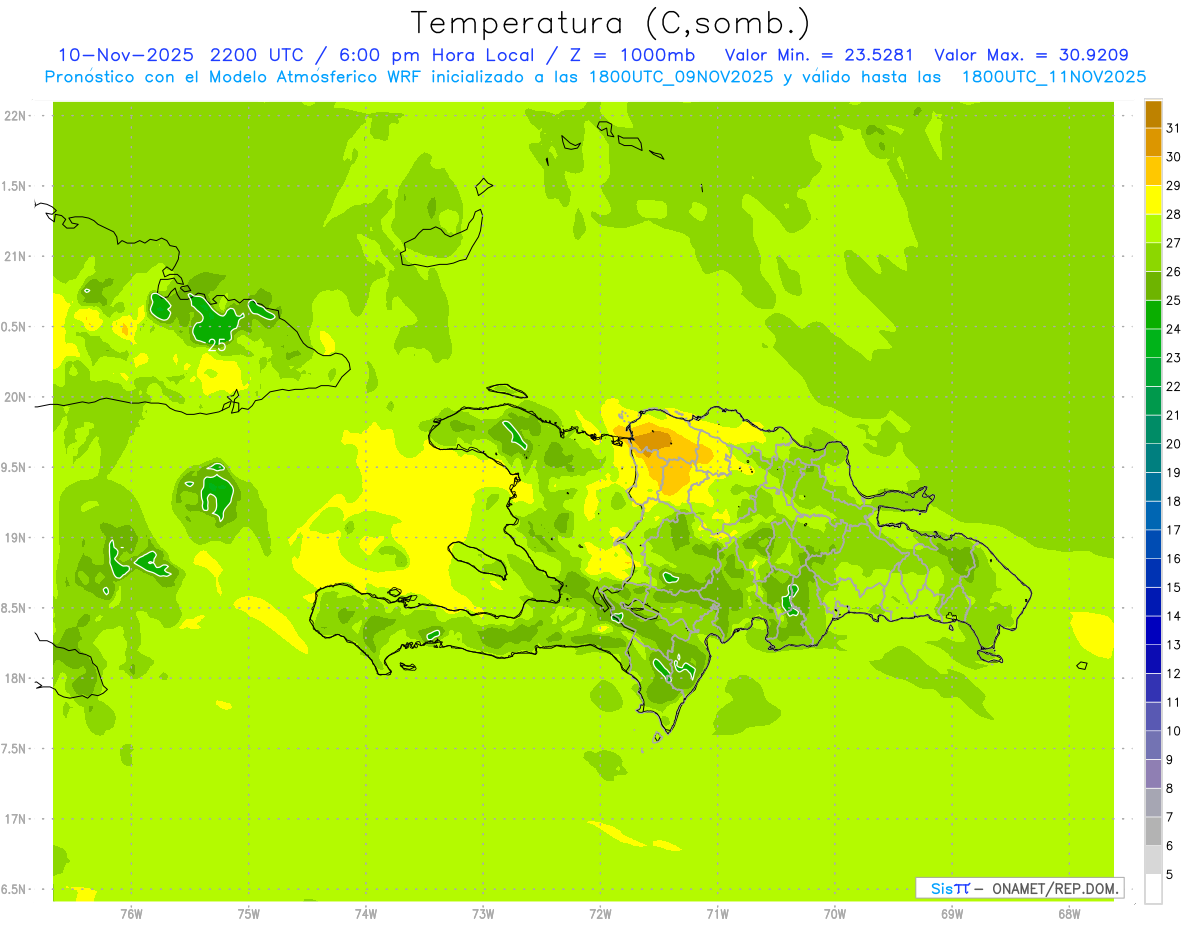Viewport: 1200px width, 927px height.
Task: Select the gray swatch between 6 and 7
Action: point(1153,831)
